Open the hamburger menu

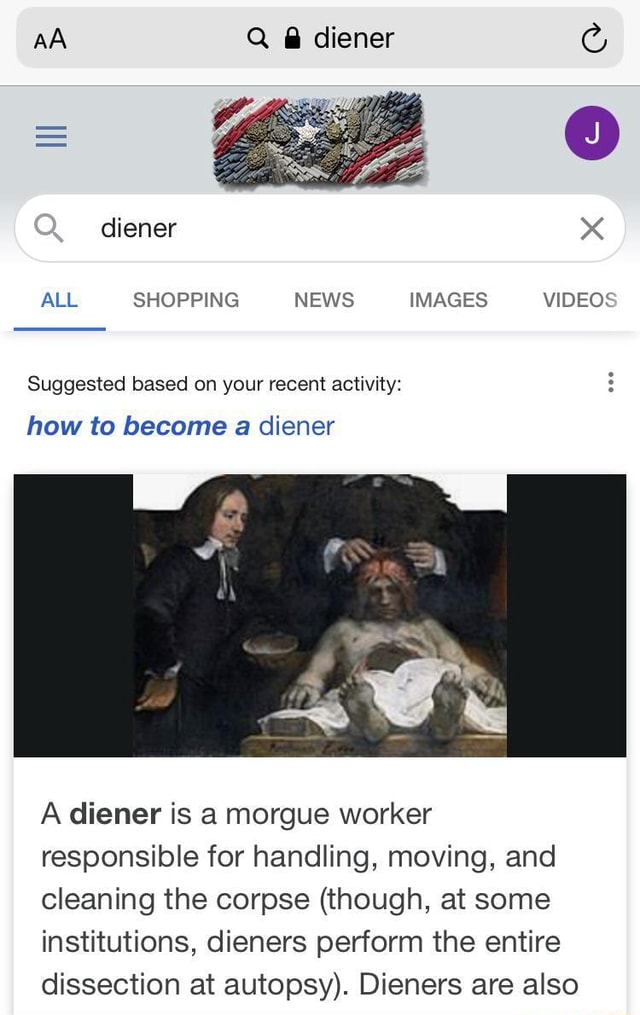coord(51,137)
